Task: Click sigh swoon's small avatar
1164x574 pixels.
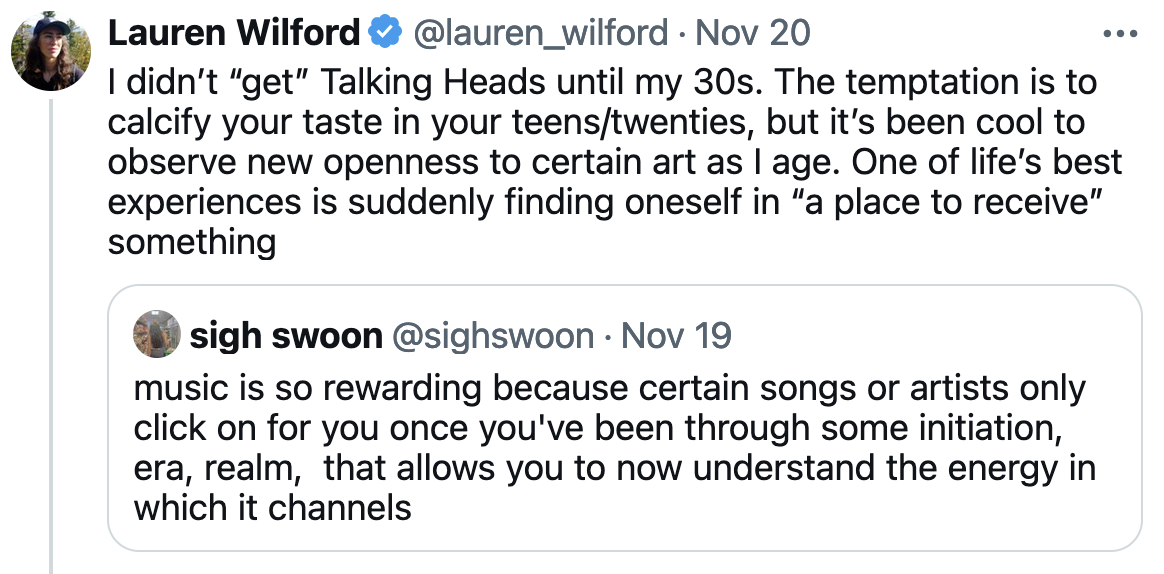Action: click(x=157, y=334)
